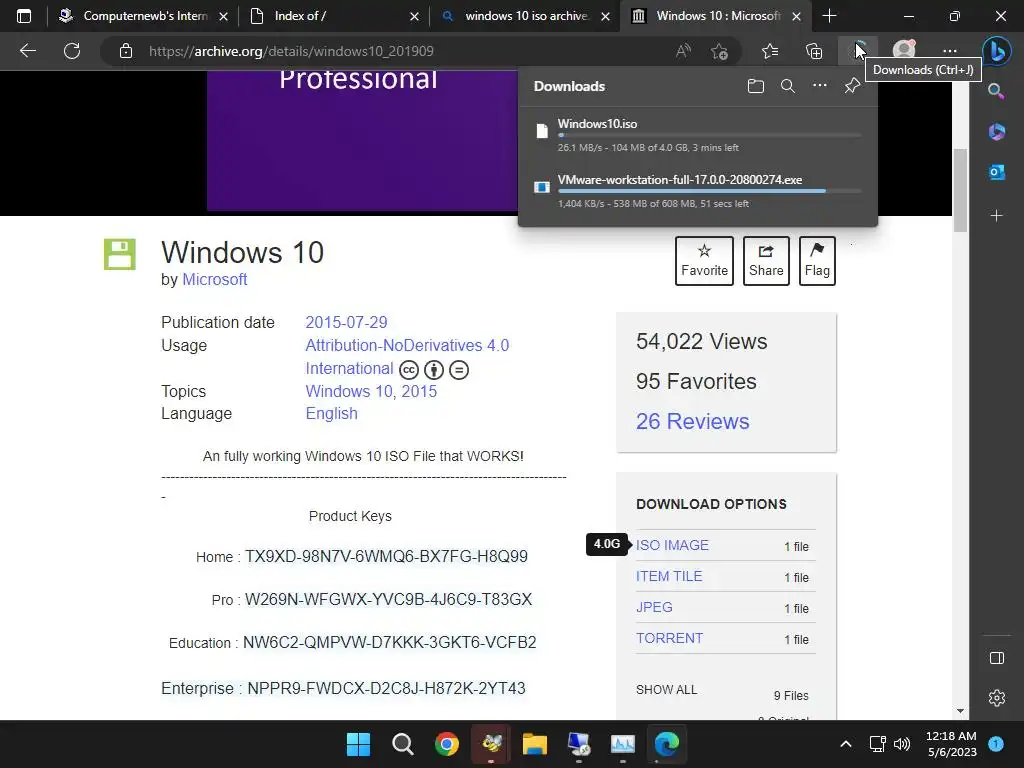
Task: Close the windows 10 iso archive tab
Action: 605,16
